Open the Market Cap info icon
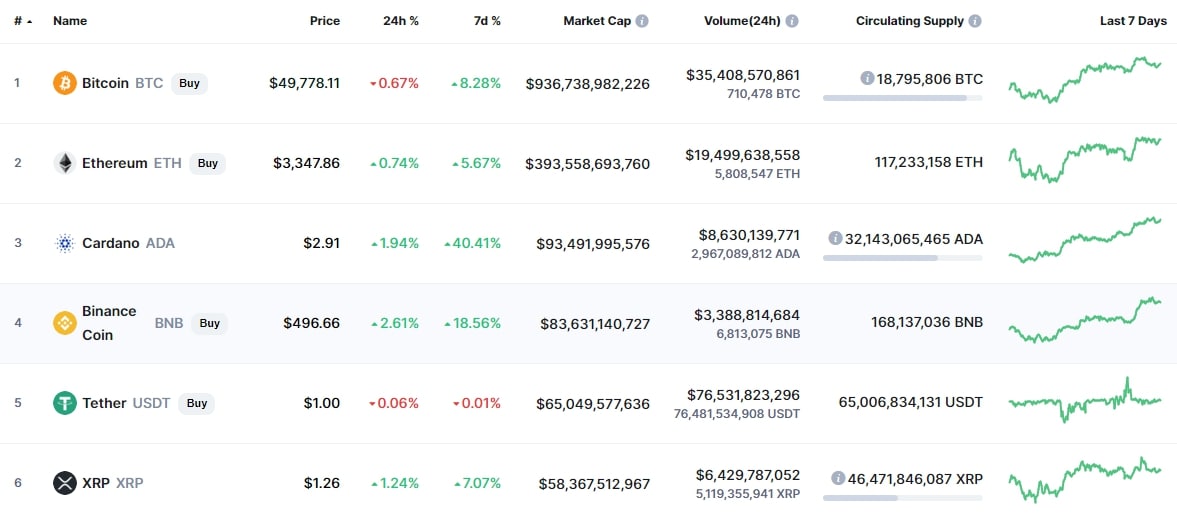 click(x=642, y=21)
